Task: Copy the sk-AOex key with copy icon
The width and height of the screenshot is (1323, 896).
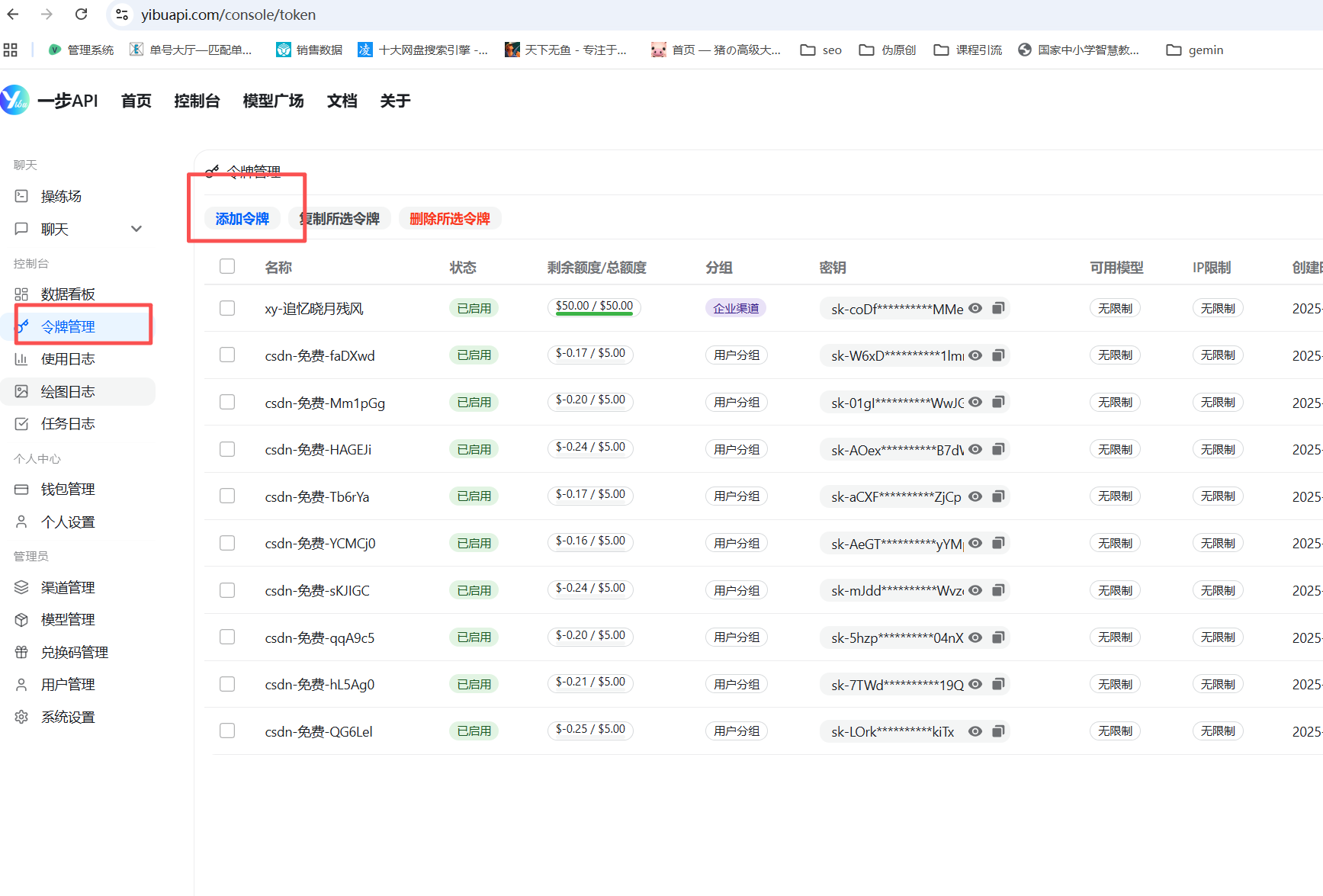Action: pos(998,449)
